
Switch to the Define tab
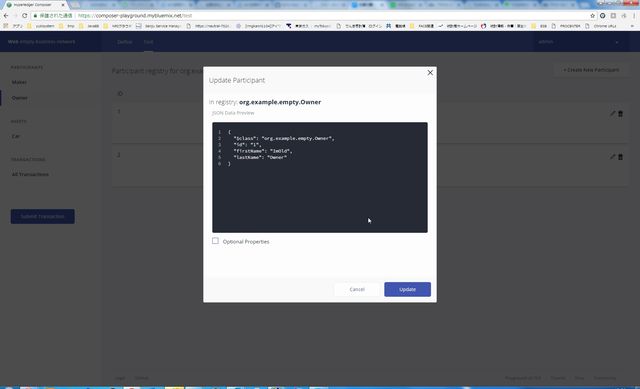(x=124, y=42)
